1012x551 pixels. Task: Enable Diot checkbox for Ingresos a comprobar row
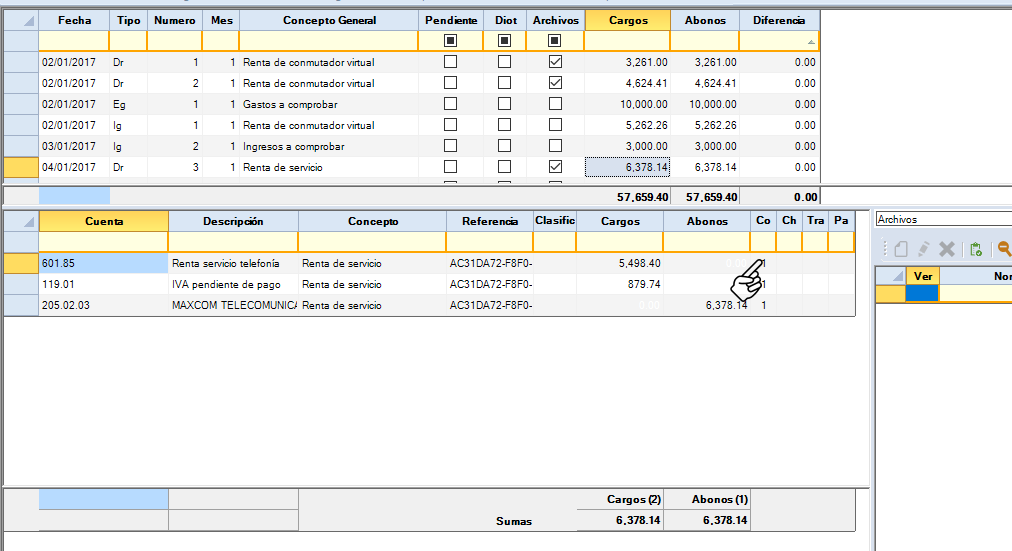504,146
